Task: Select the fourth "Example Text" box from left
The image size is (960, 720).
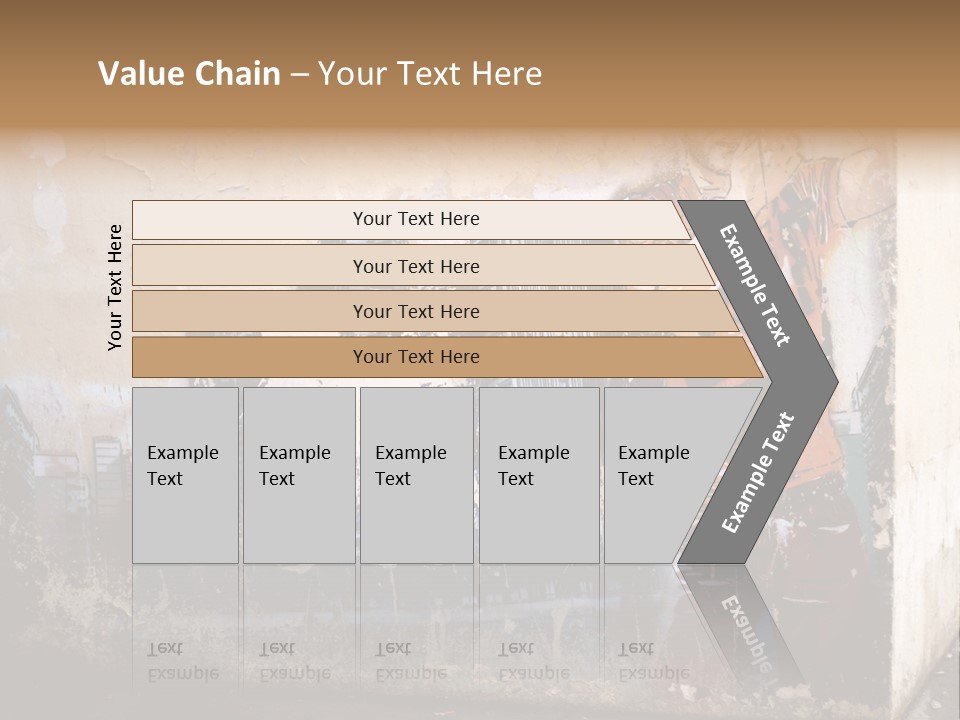Action: [x=538, y=475]
